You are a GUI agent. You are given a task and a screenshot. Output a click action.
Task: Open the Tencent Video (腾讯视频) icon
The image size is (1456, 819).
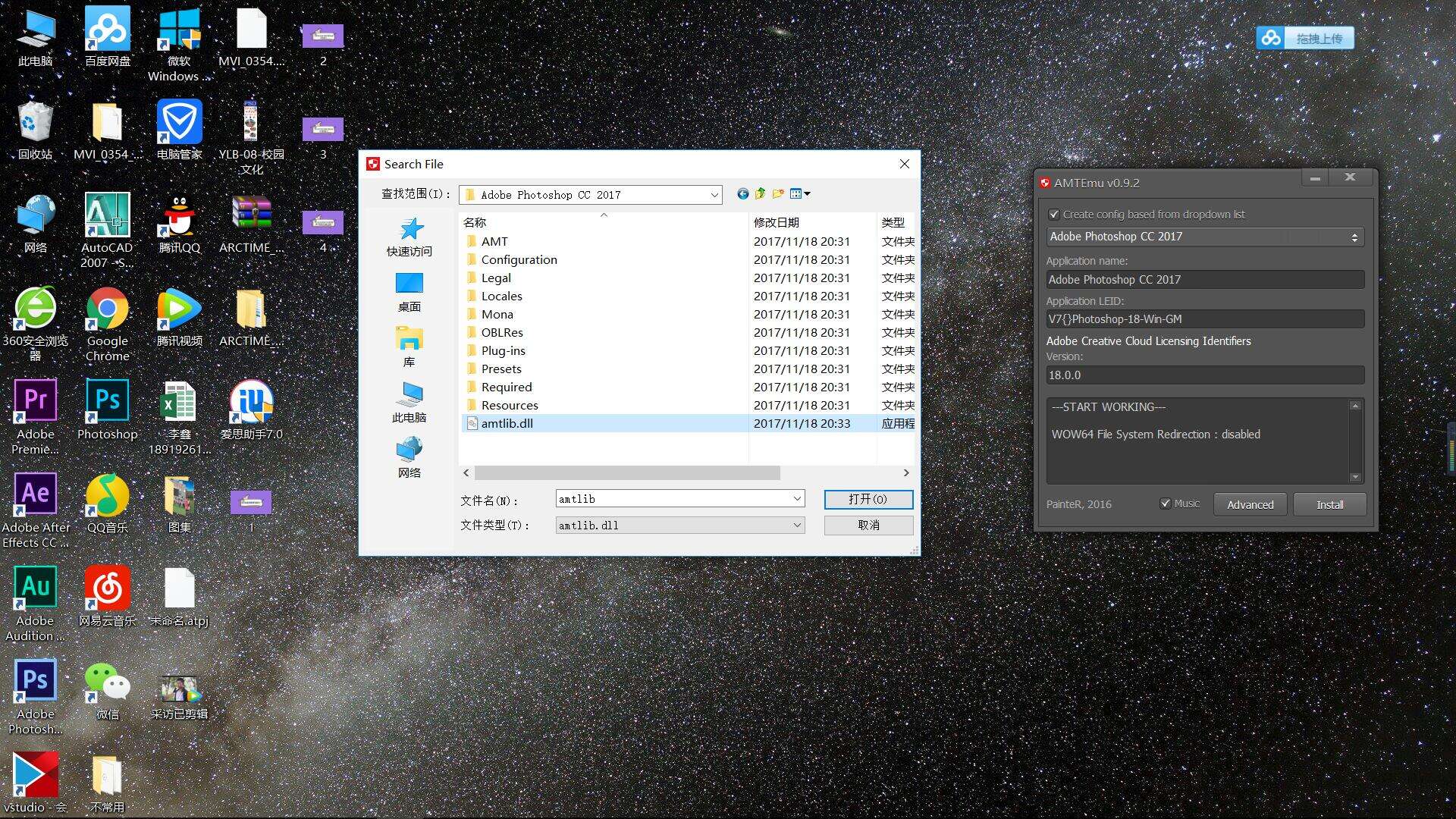[x=179, y=317]
